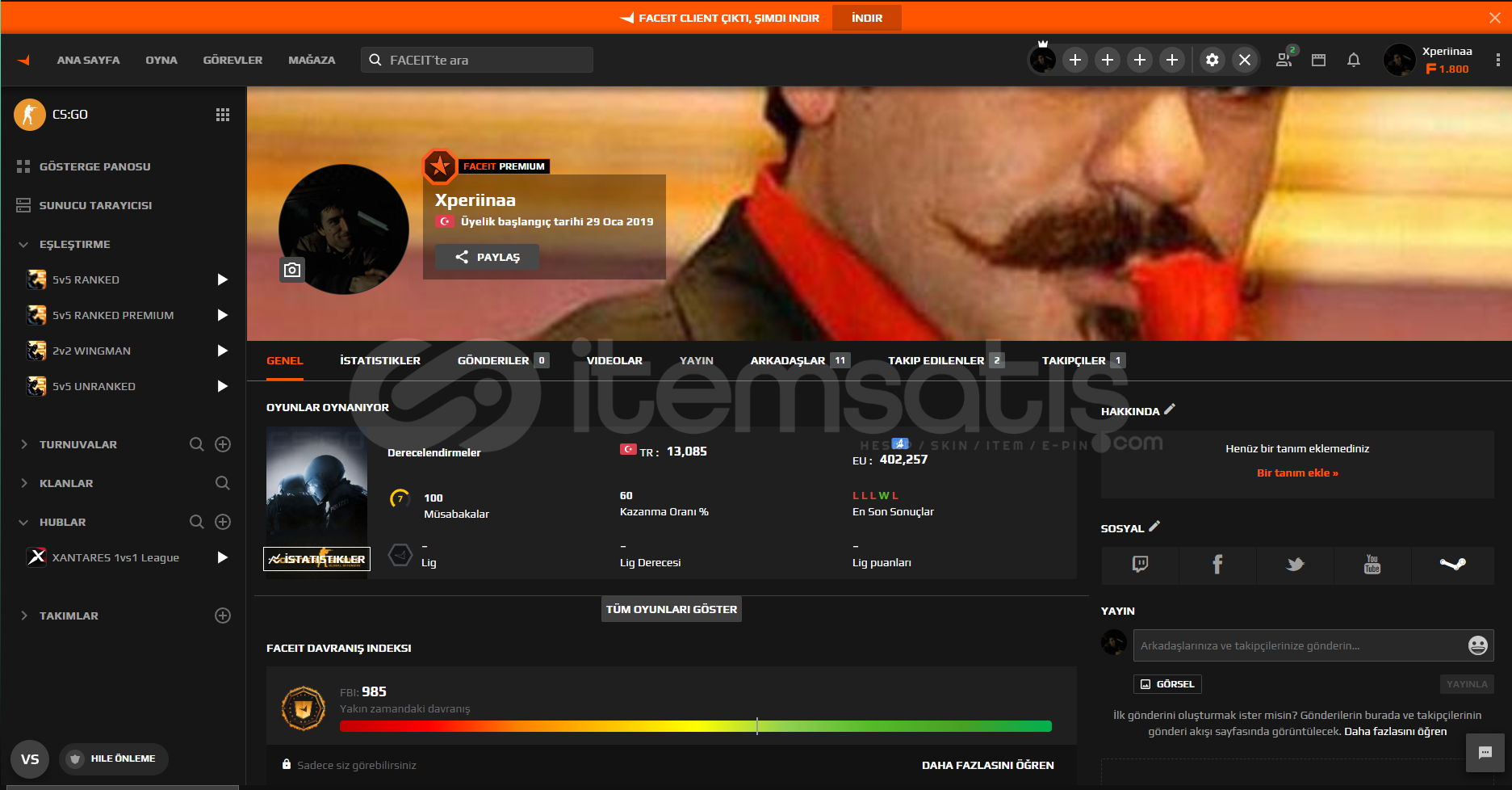
Task: Link Twitter social icon
Action: pyautogui.click(x=1295, y=565)
